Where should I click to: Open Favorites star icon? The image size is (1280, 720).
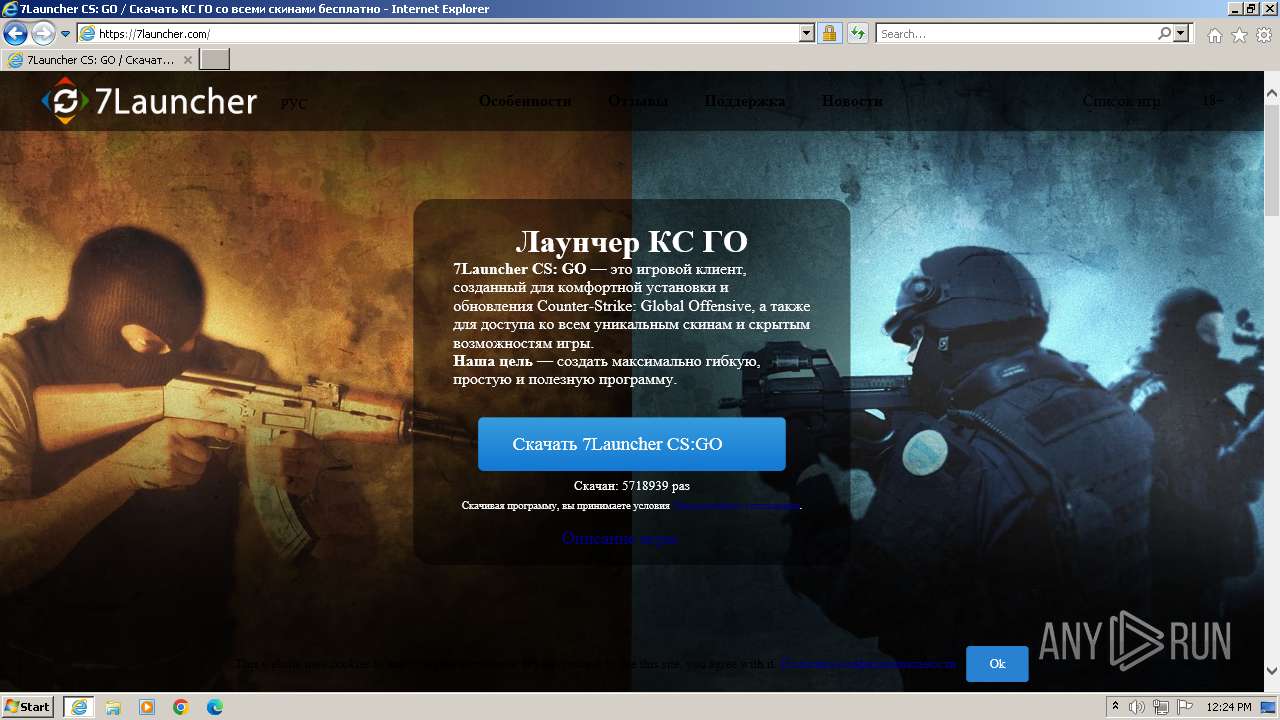click(1239, 35)
